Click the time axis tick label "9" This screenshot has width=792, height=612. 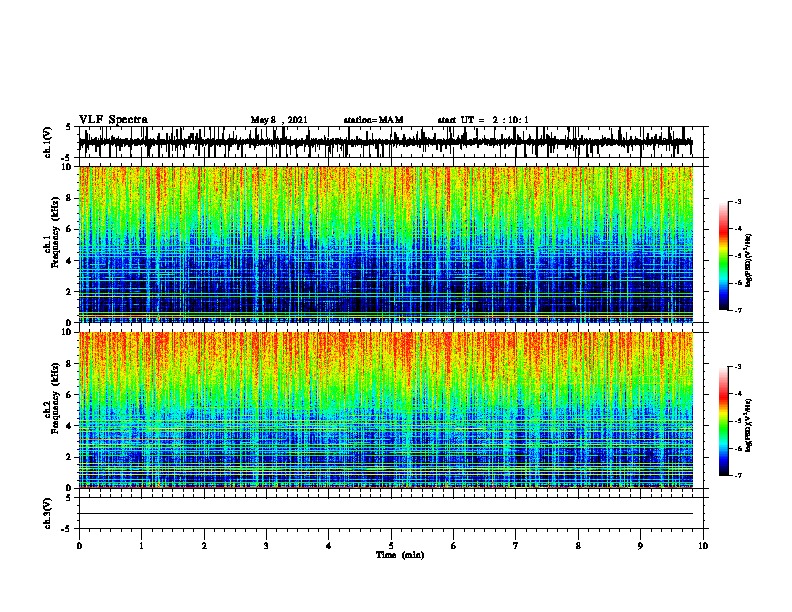click(640, 546)
